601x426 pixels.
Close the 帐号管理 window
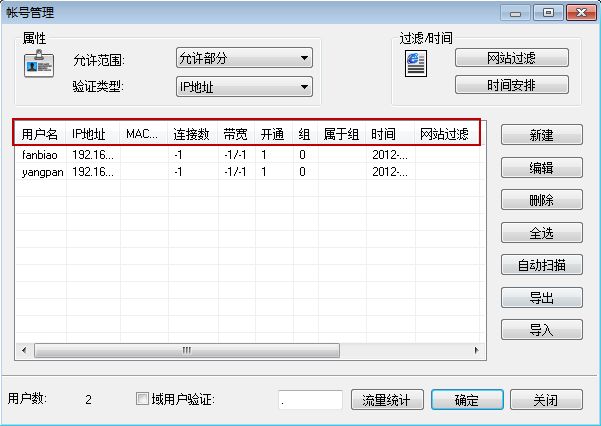pos(581,13)
